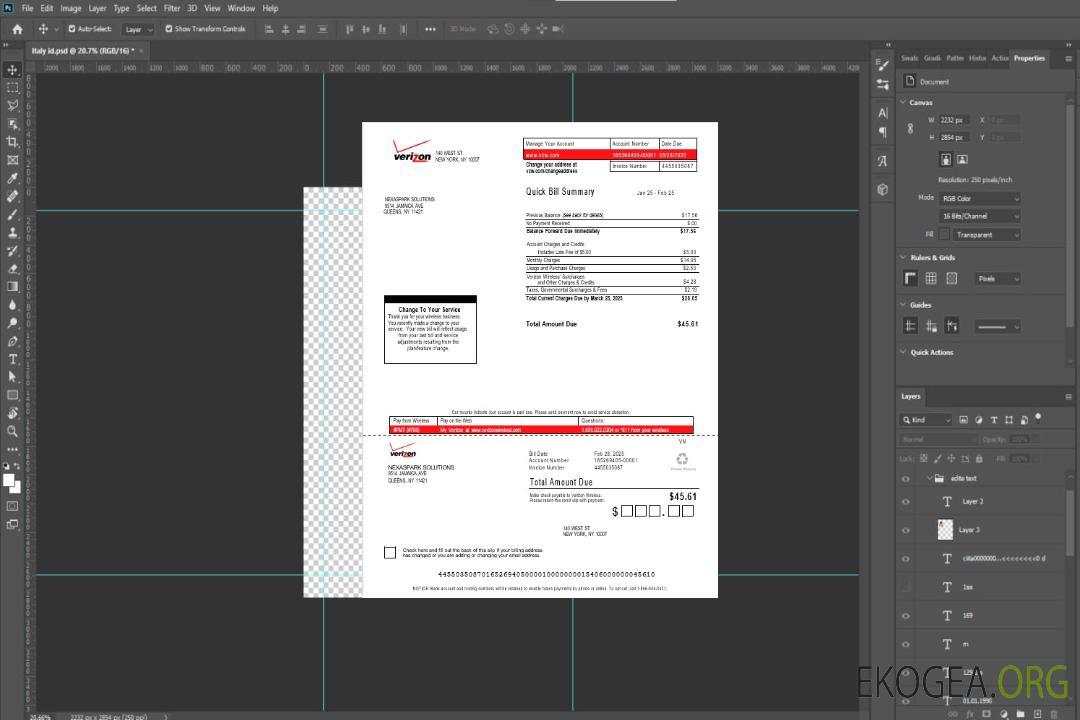Filter layers by type layers icon
Screen dimensions: 1080x720
994,420
